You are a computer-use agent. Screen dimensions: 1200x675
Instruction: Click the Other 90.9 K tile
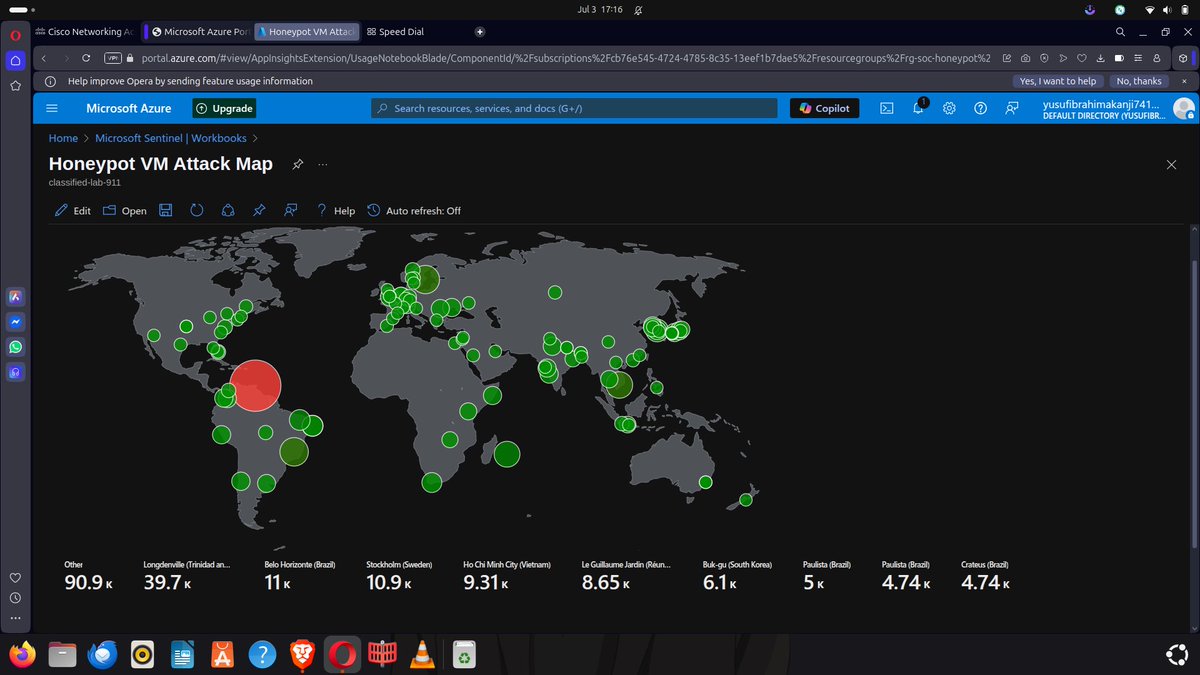pos(88,576)
